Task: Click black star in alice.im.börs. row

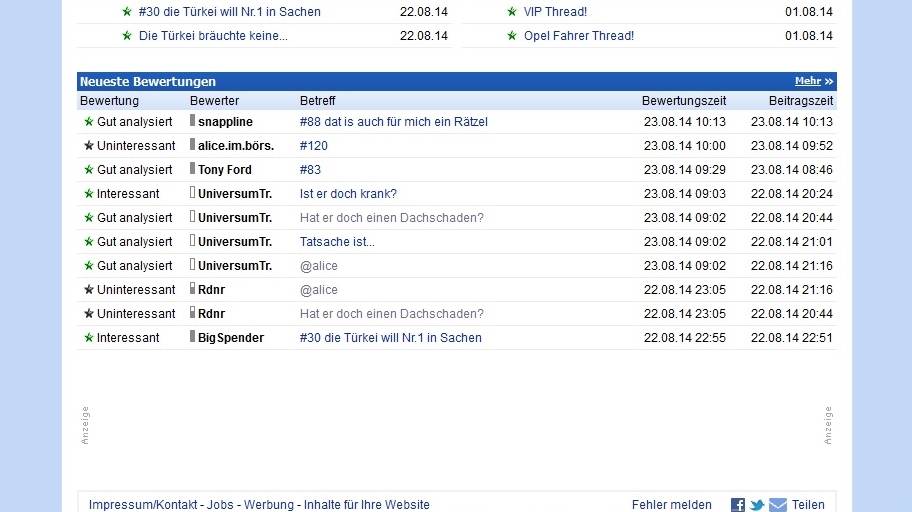Action: point(88,145)
